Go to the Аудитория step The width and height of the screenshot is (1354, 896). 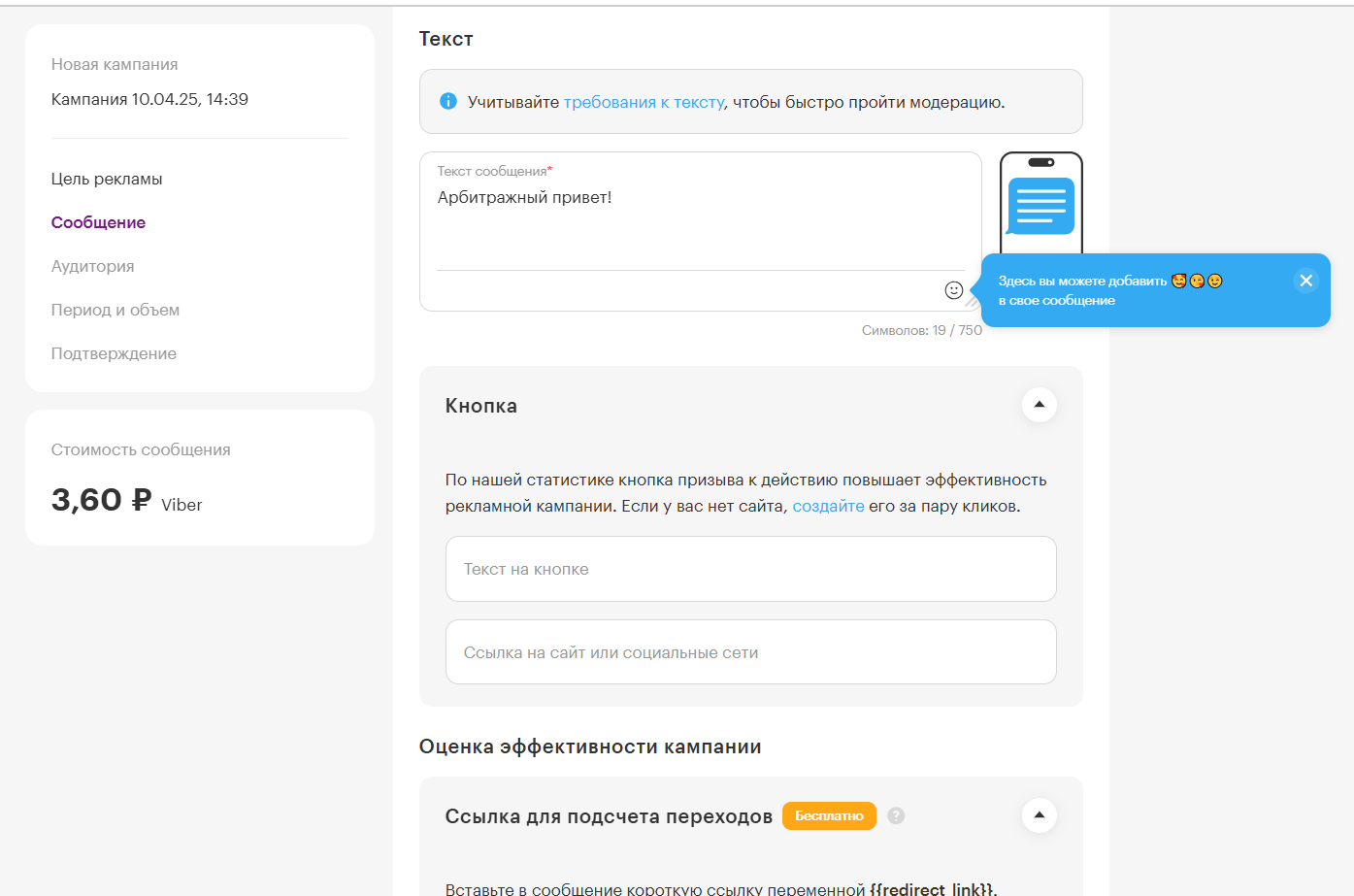coord(92,266)
